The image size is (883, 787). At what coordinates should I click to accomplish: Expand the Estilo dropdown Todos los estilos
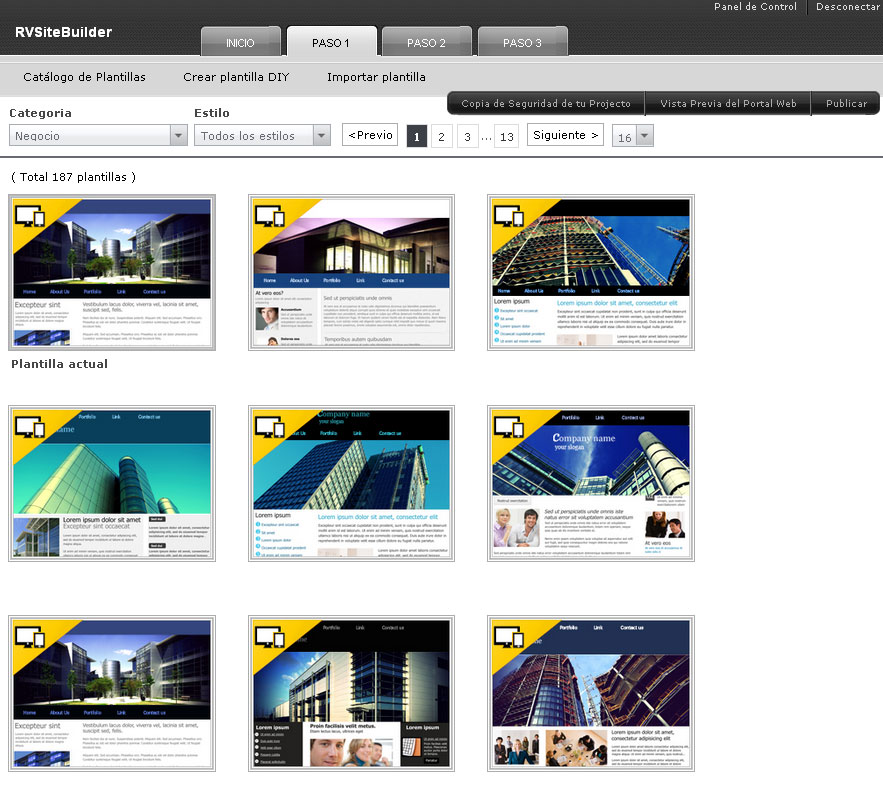point(262,135)
